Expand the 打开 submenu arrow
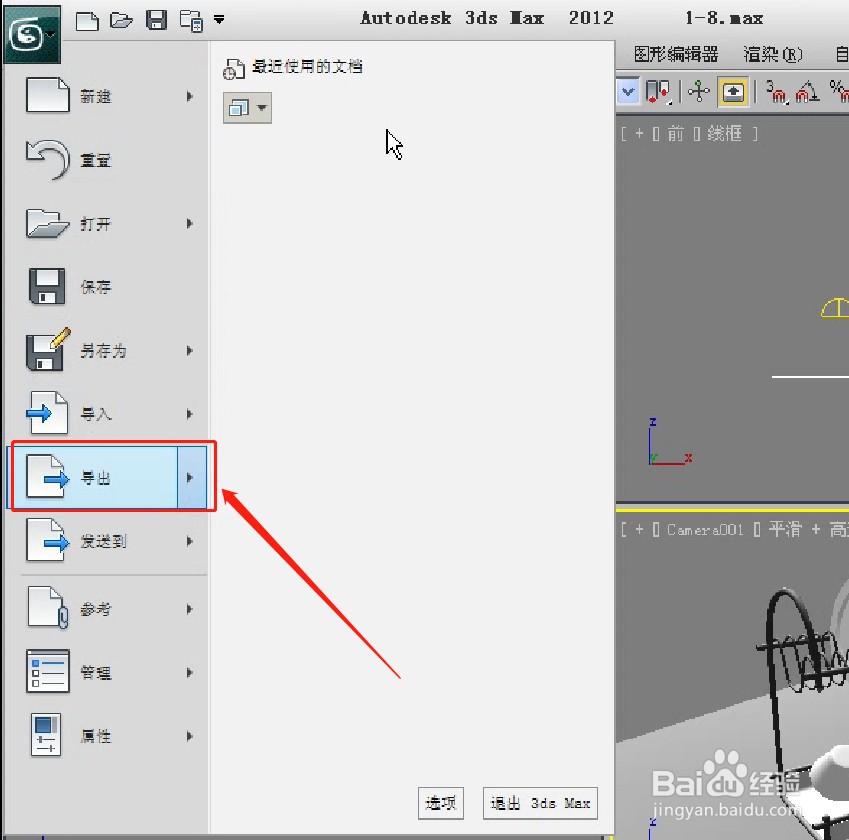The width and height of the screenshot is (849, 840). coord(190,223)
